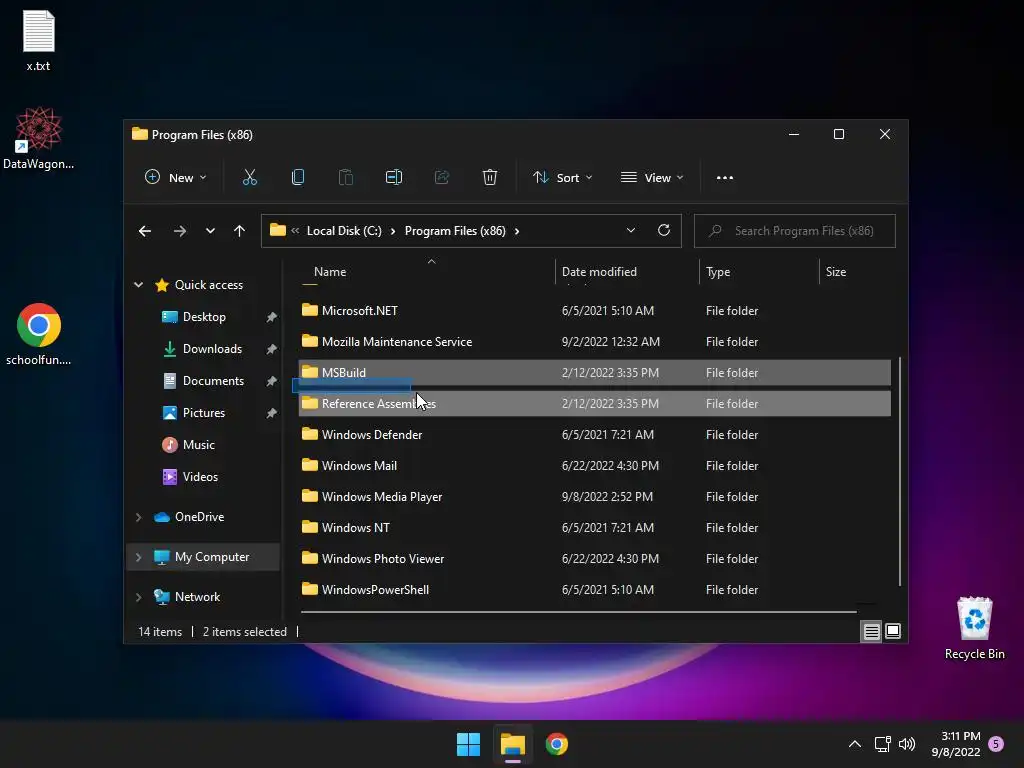Go forward with the right arrow
This screenshot has height=768, width=1024.
point(180,231)
